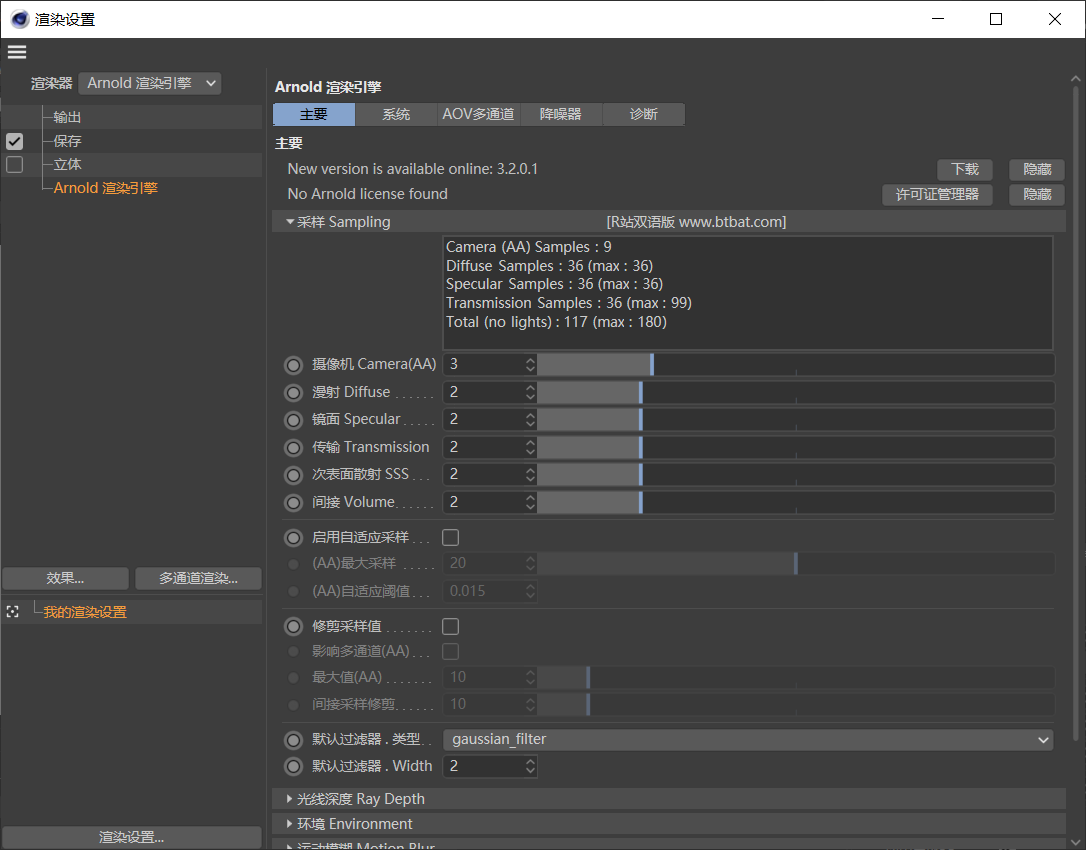Click the 默认过滤器 Width input field
Image resolution: width=1086 pixels, height=850 pixels.
point(482,767)
